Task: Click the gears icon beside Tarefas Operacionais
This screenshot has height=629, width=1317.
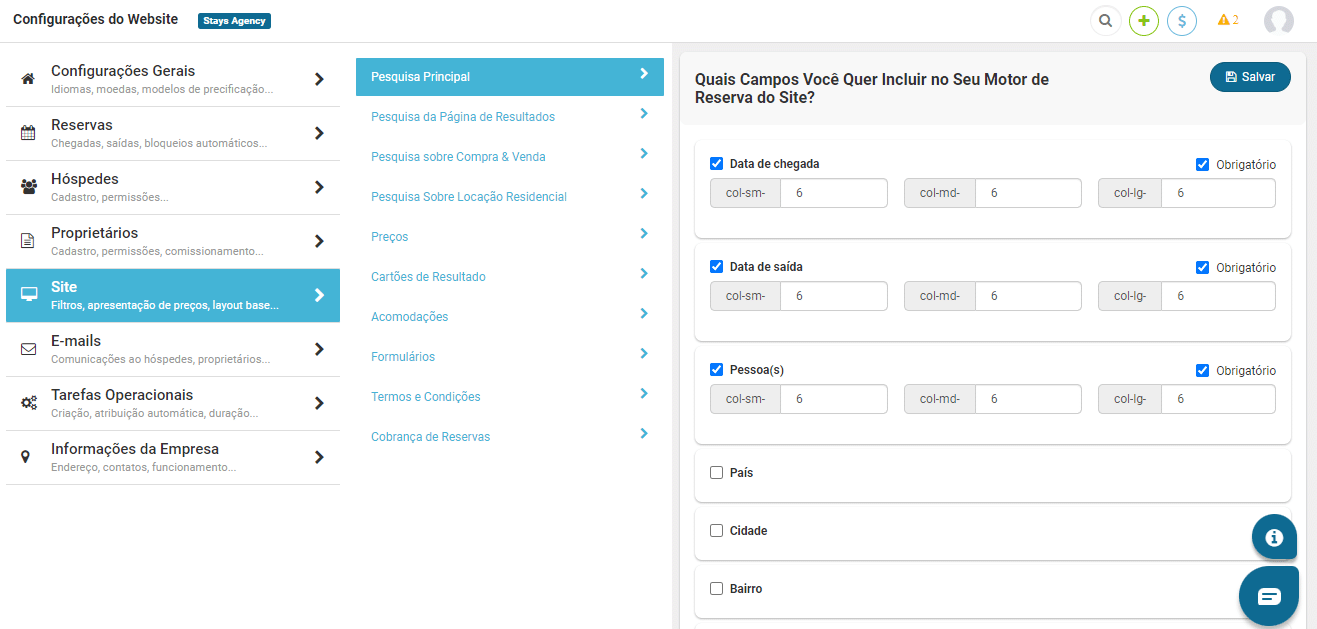Action: (28, 403)
